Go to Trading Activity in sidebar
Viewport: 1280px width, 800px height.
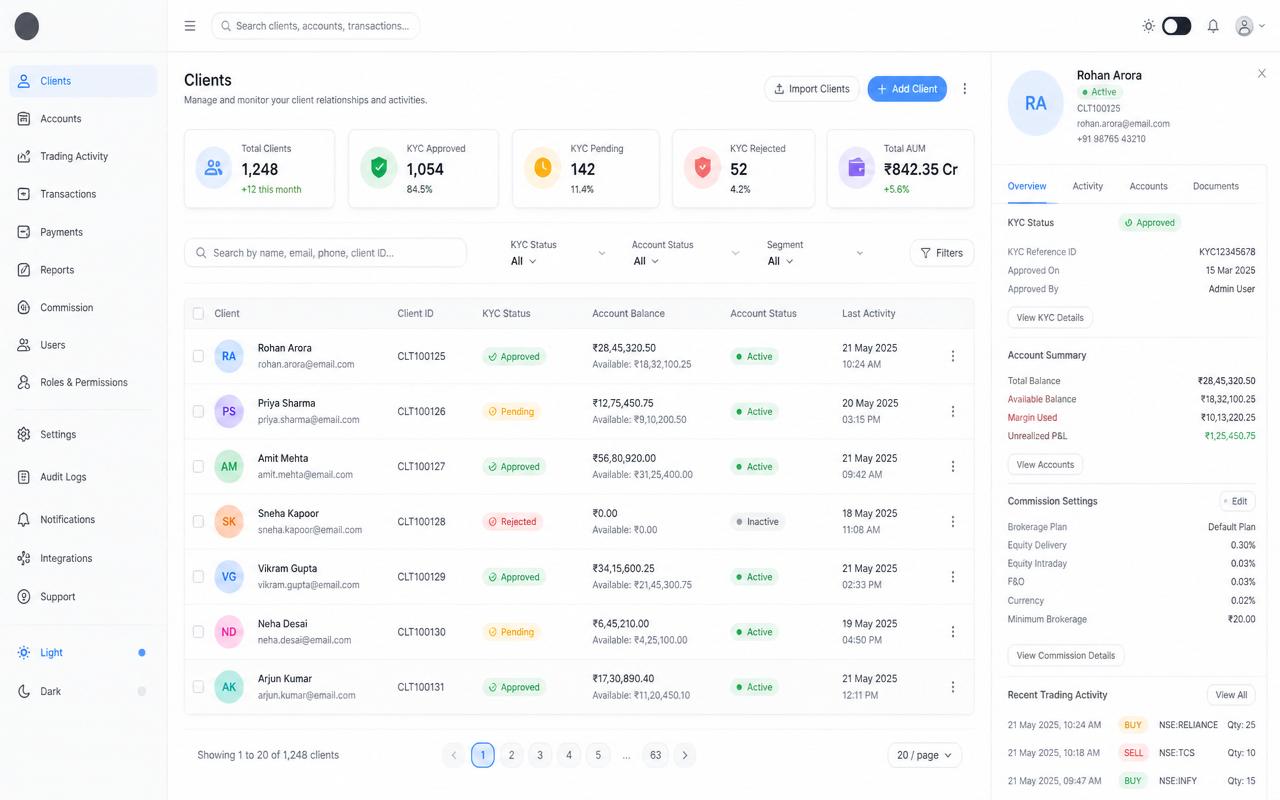(x=83, y=157)
